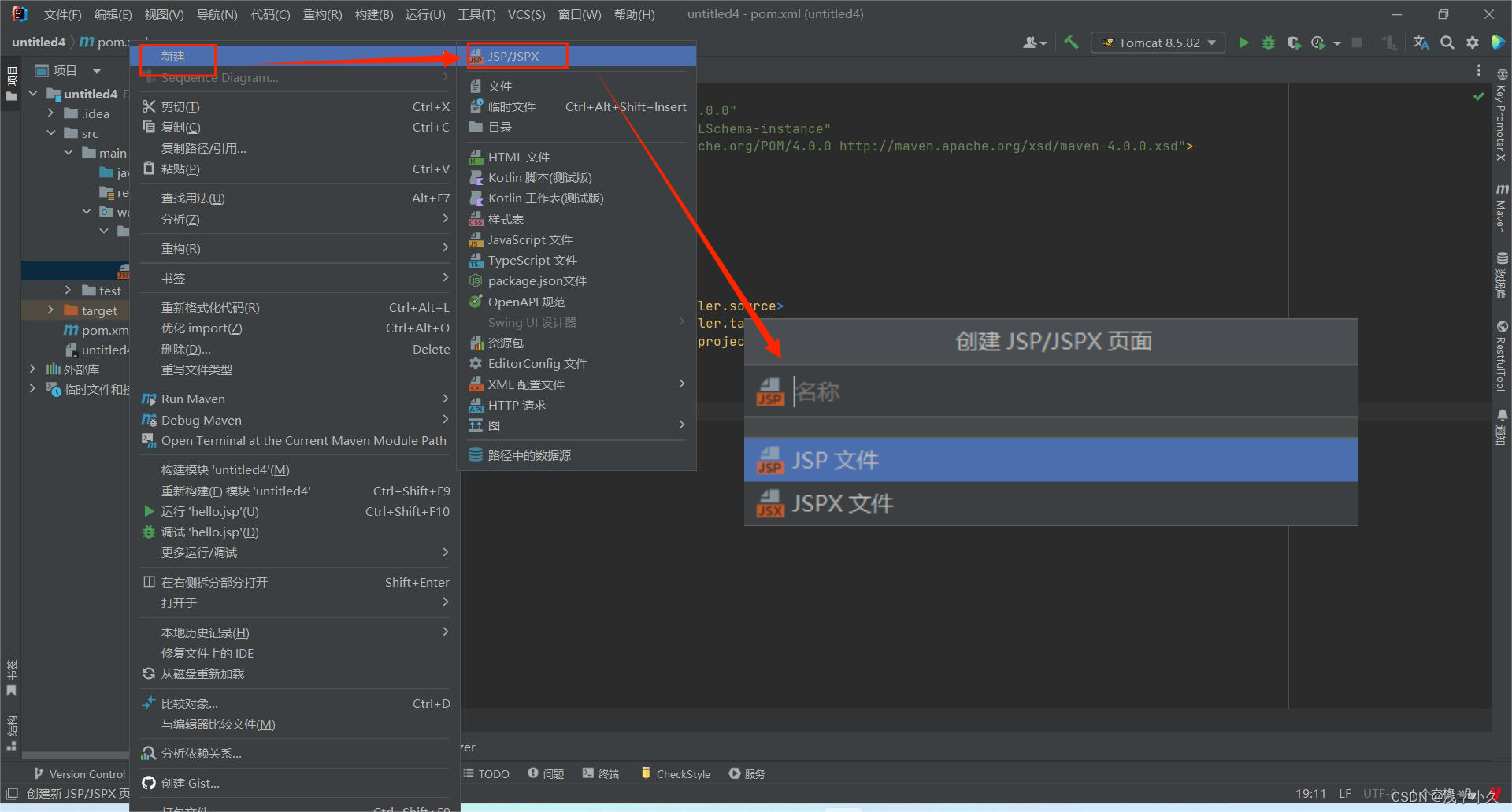Select HTML 文件 in the New submenu
Screen dimensions: 1512x812
[x=576, y=157]
